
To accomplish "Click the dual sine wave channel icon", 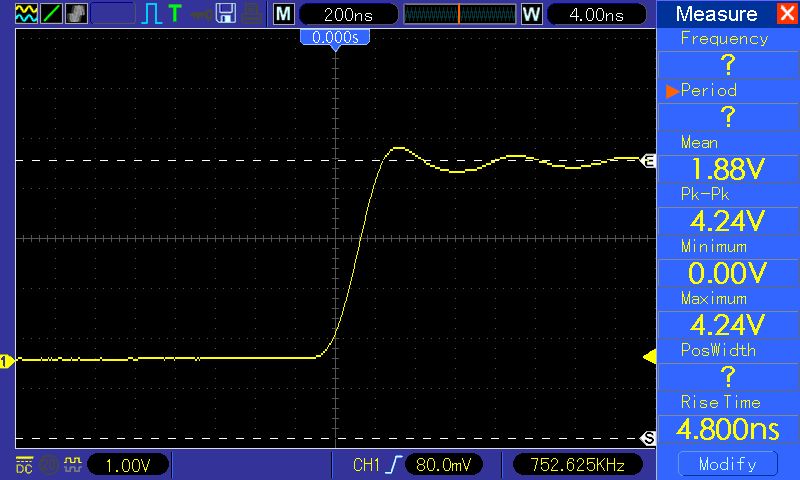I will tap(27, 13).
